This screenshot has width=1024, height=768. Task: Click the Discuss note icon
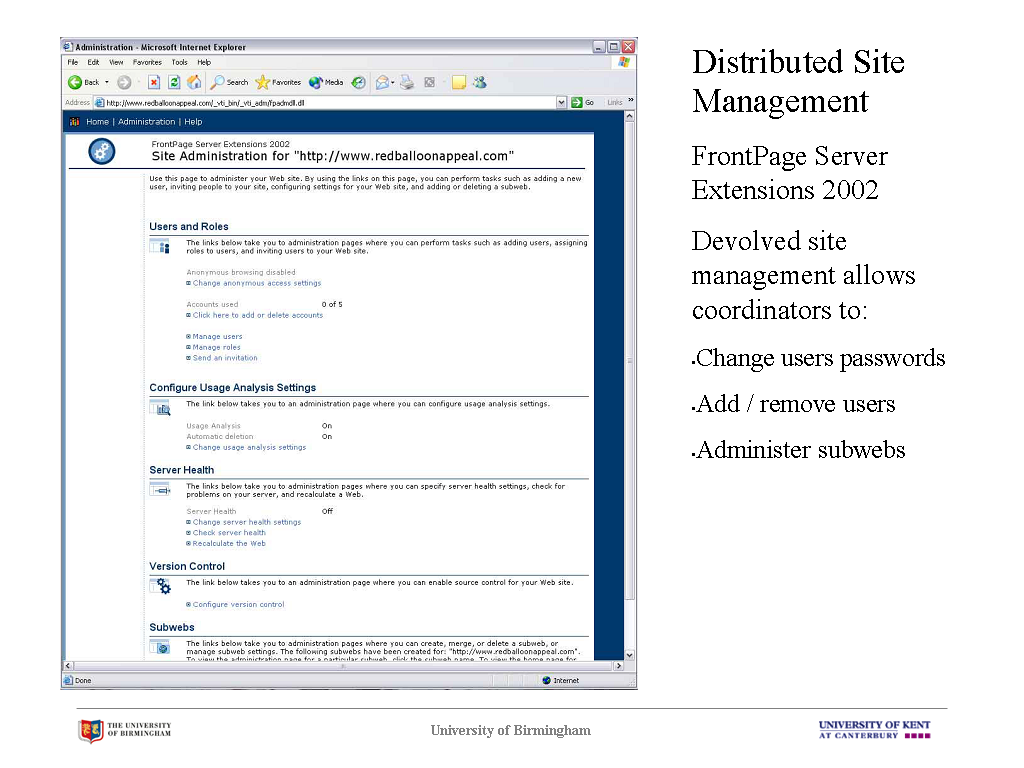pyautogui.click(x=458, y=82)
